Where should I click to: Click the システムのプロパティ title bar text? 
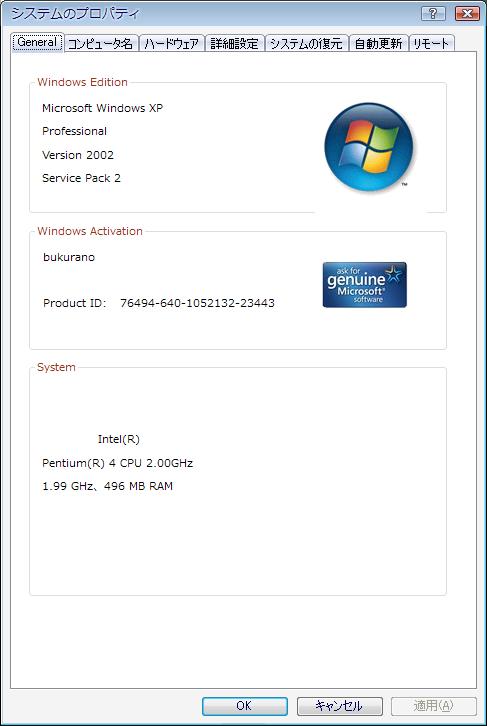75,13
